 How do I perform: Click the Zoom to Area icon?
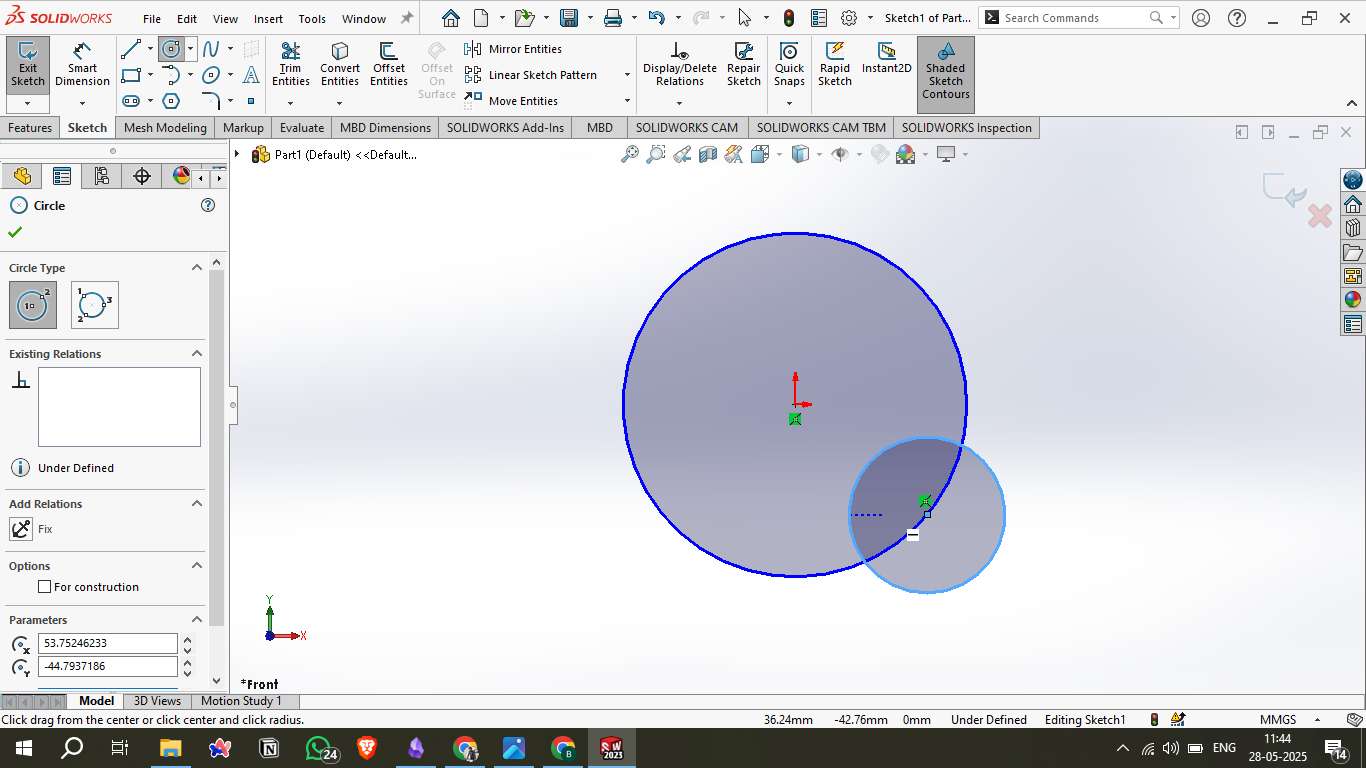click(x=656, y=154)
